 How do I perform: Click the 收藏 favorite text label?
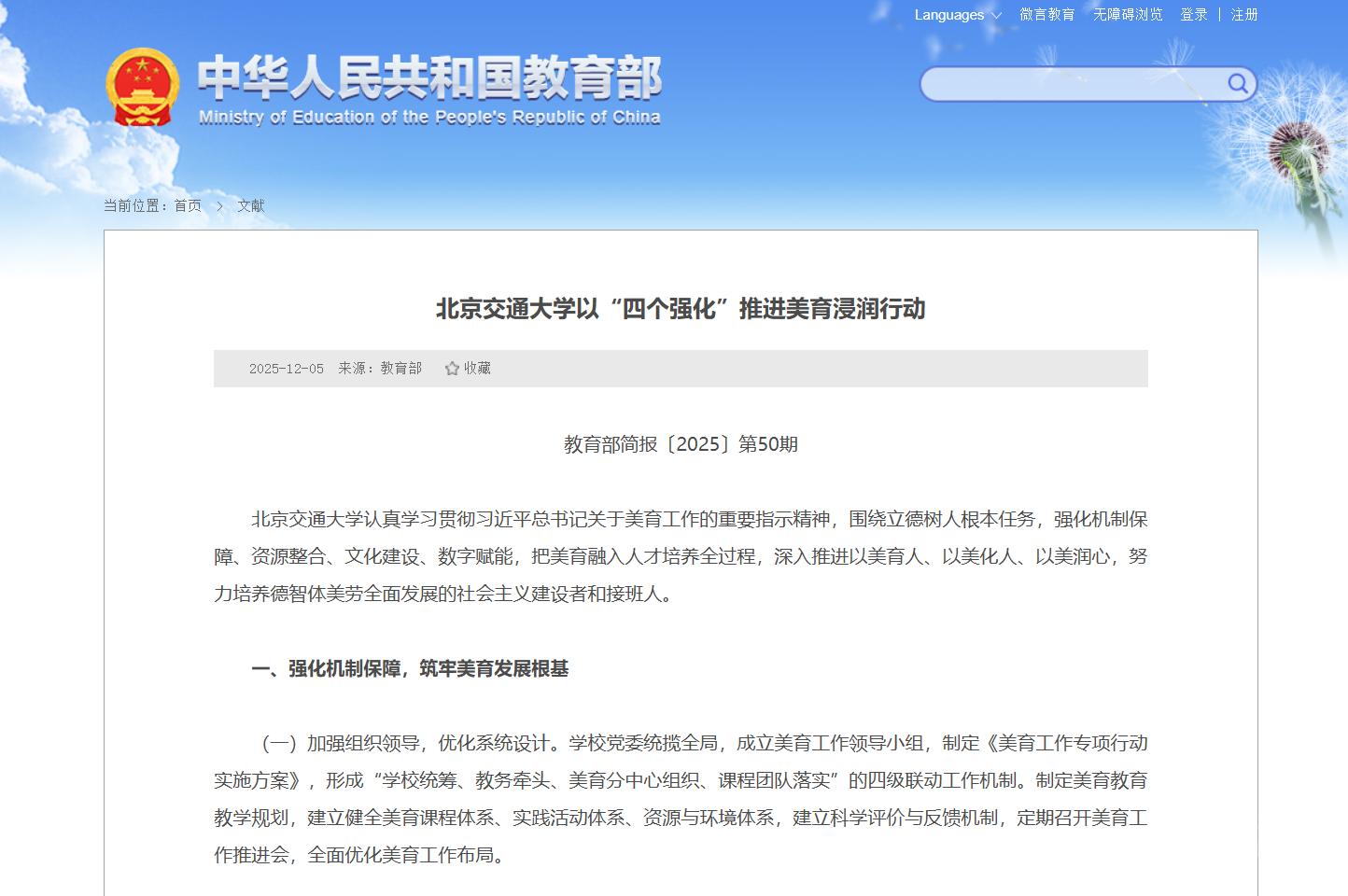coord(477,369)
